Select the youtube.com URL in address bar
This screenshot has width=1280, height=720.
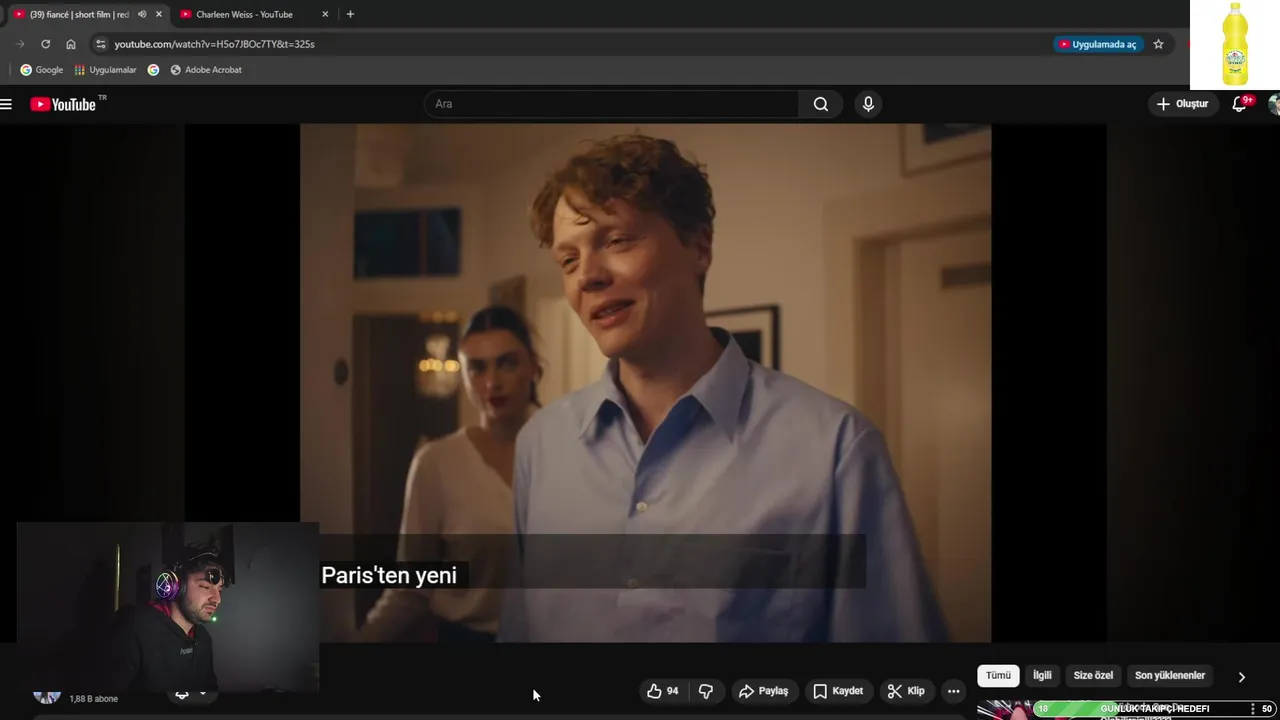coord(215,44)
